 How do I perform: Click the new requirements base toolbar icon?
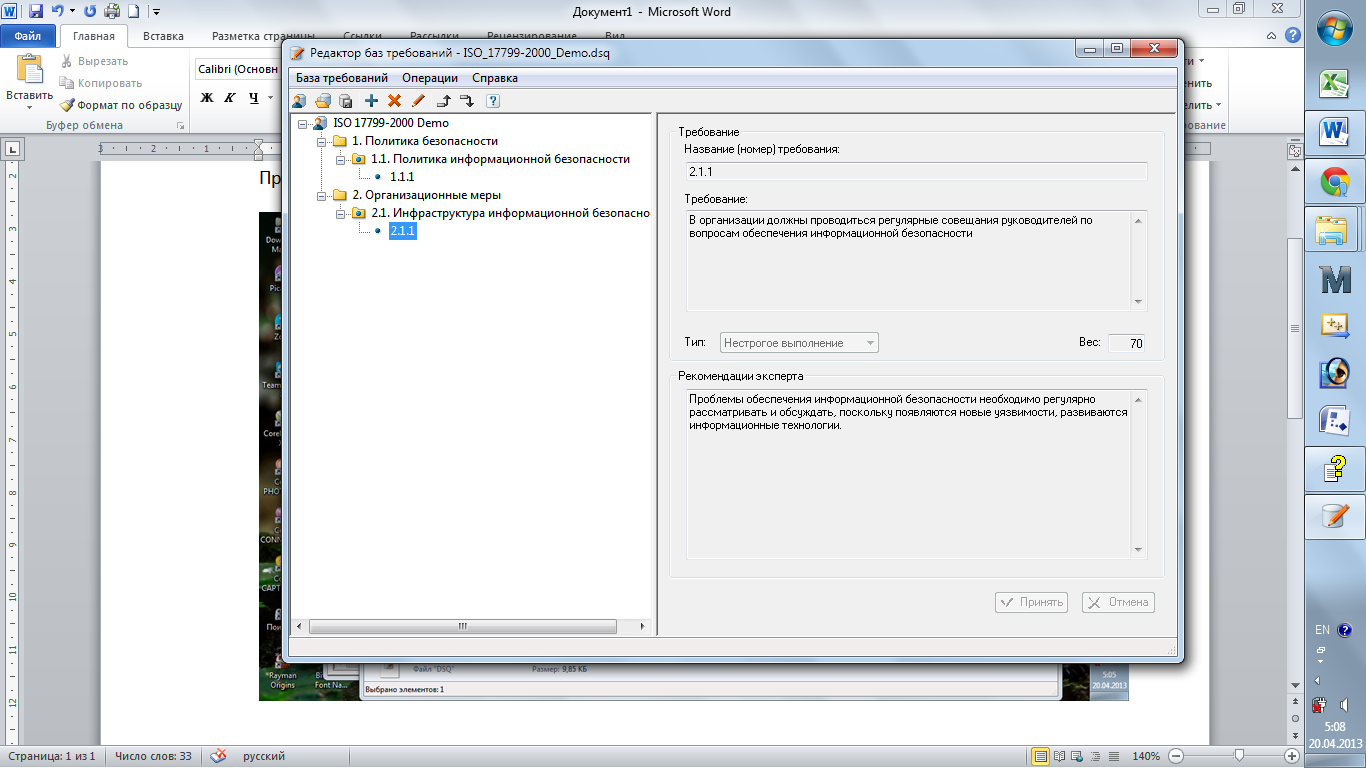(299, 100)
